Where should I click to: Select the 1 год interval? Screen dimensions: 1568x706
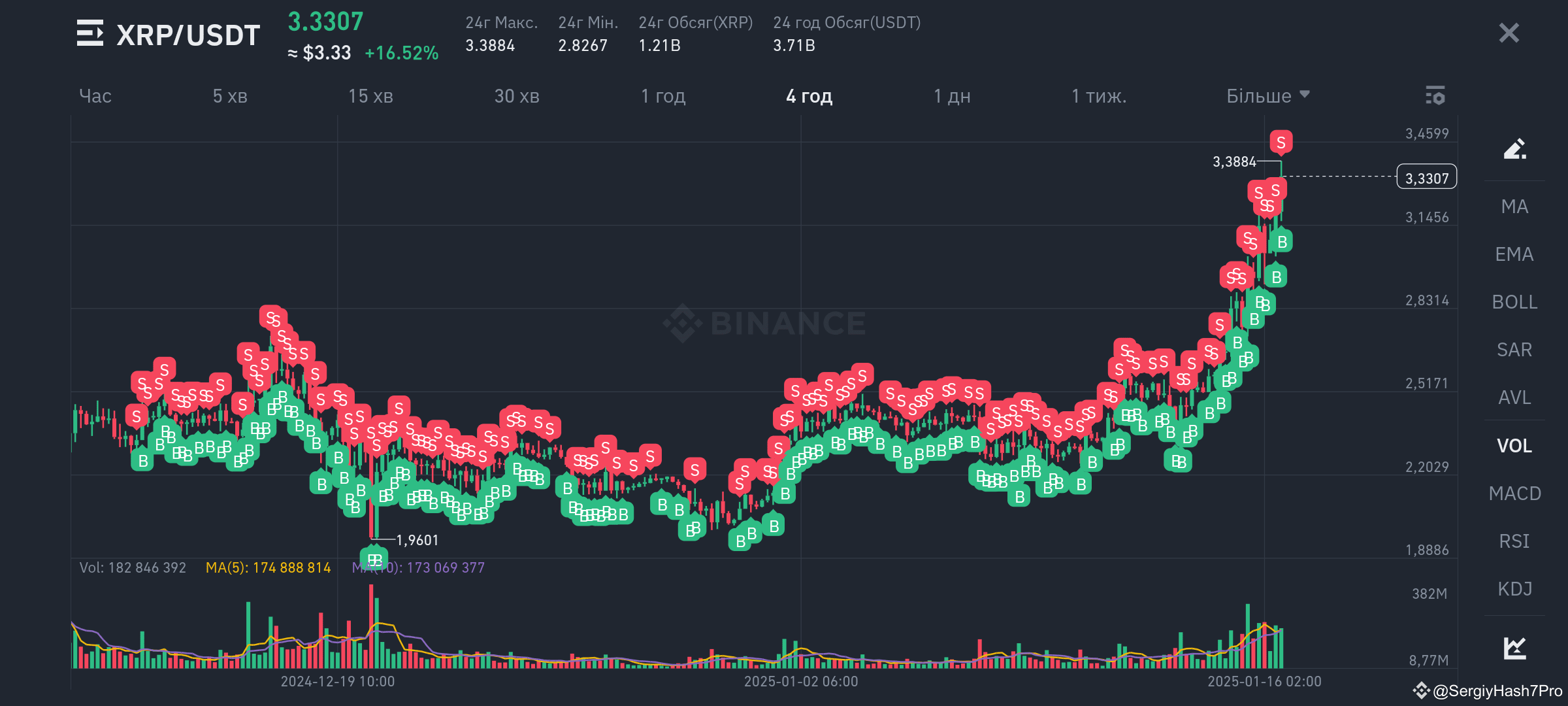[x=663, y=96]
